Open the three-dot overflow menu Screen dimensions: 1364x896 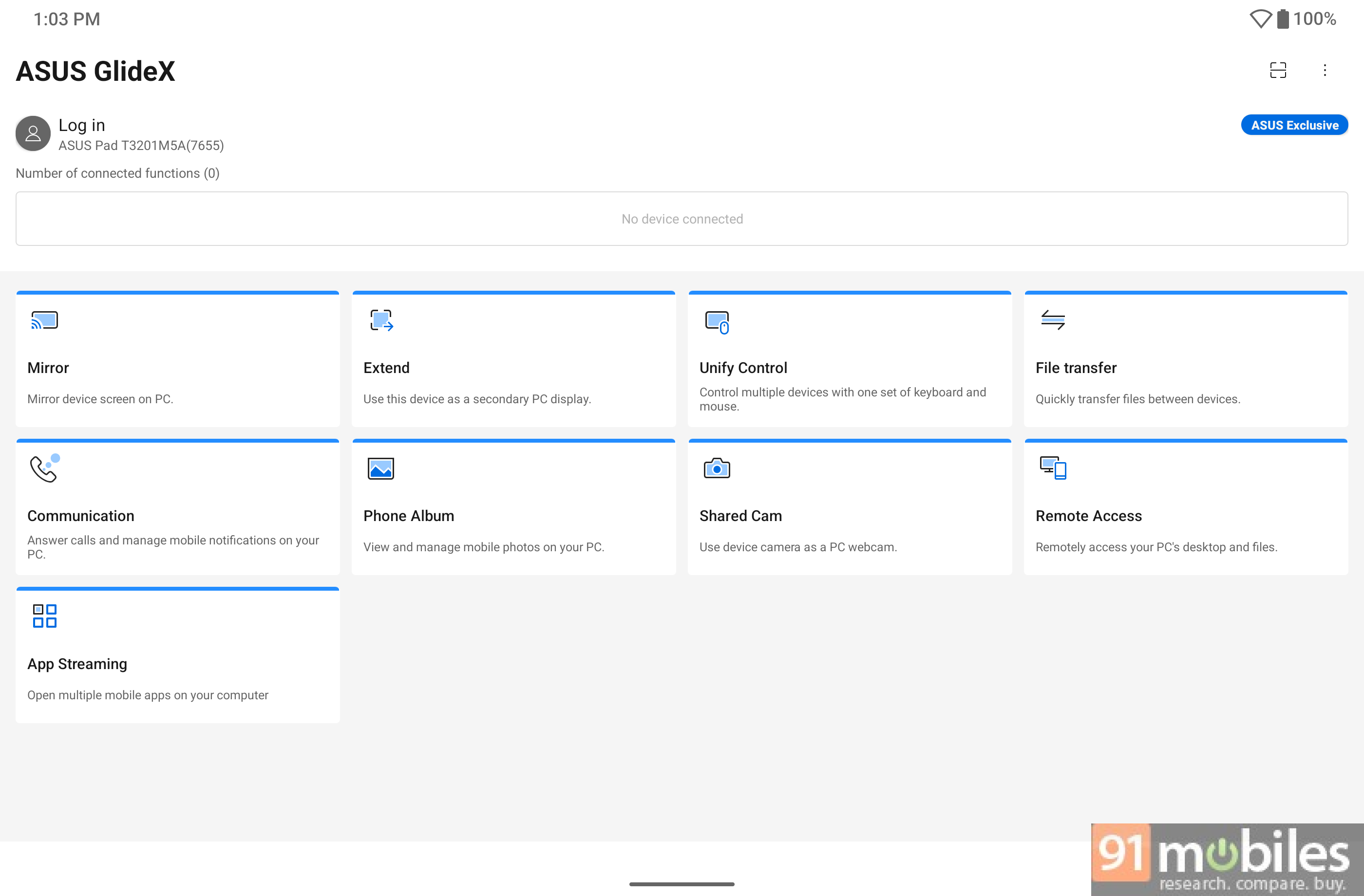pyautogui.click(x=1325, y=70)
